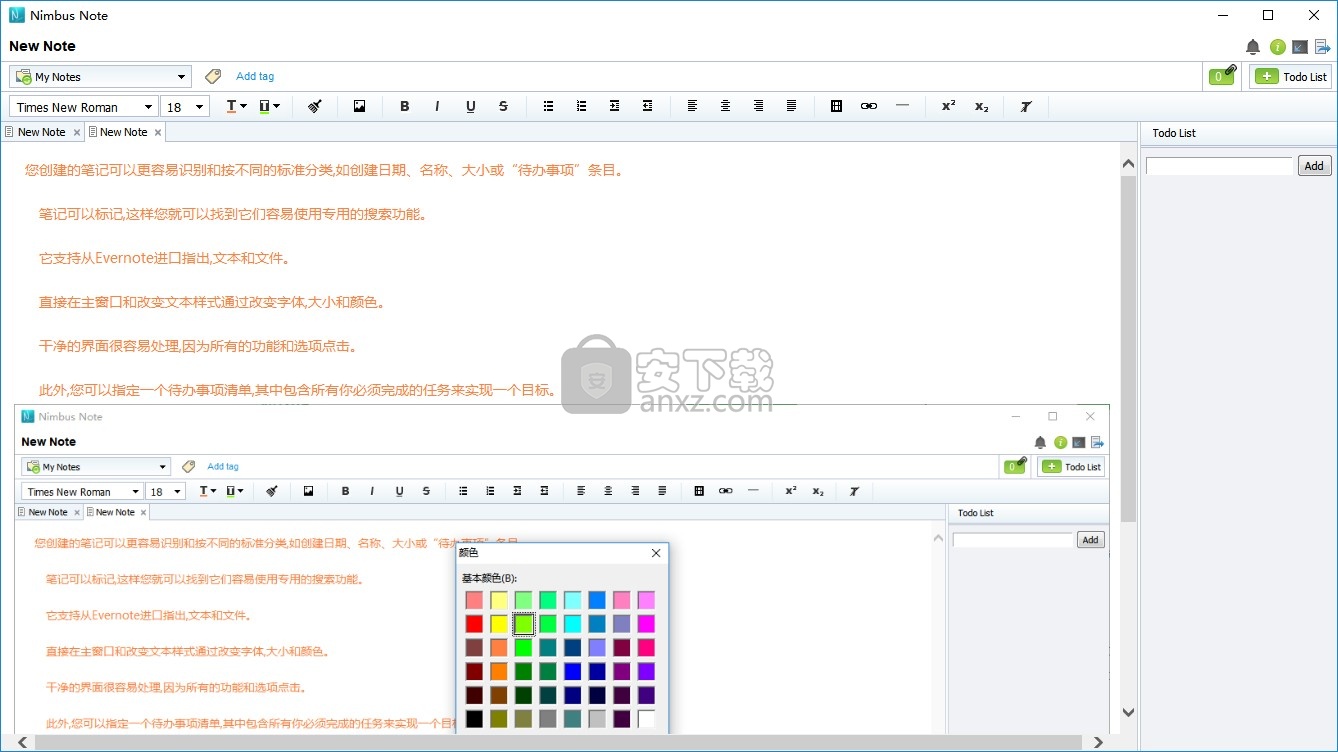Image resolution: width=1338 pixels, height=752 pixels.
Task: Click horizontal scrollbar right arrow at bottom
Action: pyautogui.click(x=1098, y=742)
